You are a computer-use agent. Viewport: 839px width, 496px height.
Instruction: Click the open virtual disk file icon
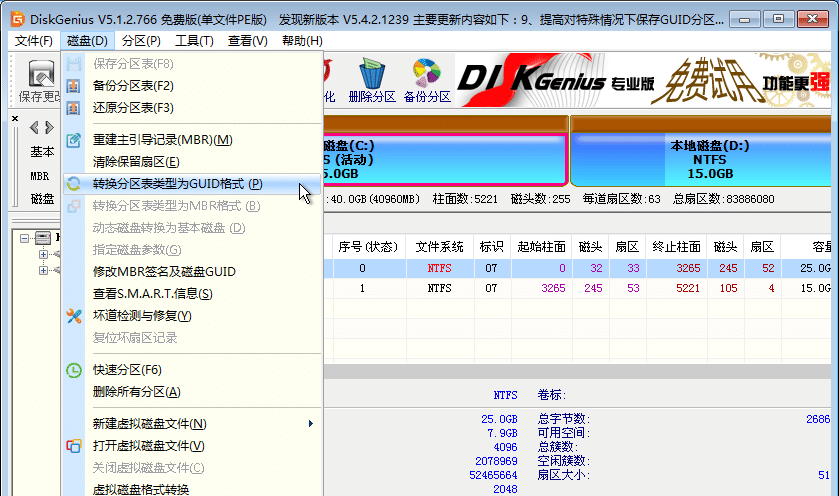(x=74, y=446)
